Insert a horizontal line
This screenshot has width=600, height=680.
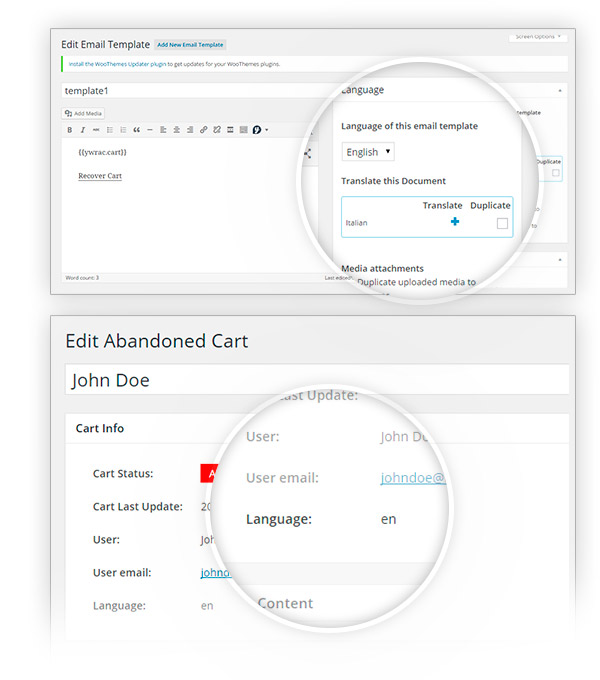150,130
